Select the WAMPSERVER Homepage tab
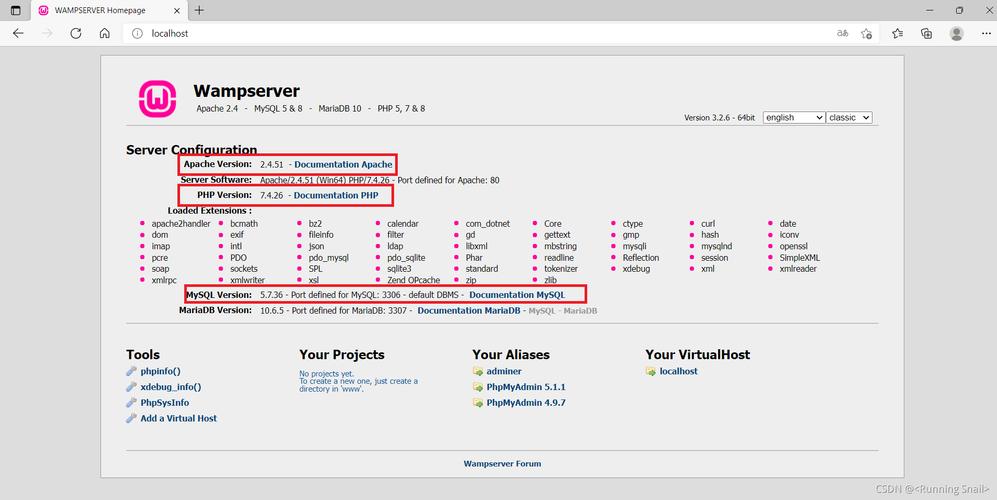The image size is (997, 500). 109,10
